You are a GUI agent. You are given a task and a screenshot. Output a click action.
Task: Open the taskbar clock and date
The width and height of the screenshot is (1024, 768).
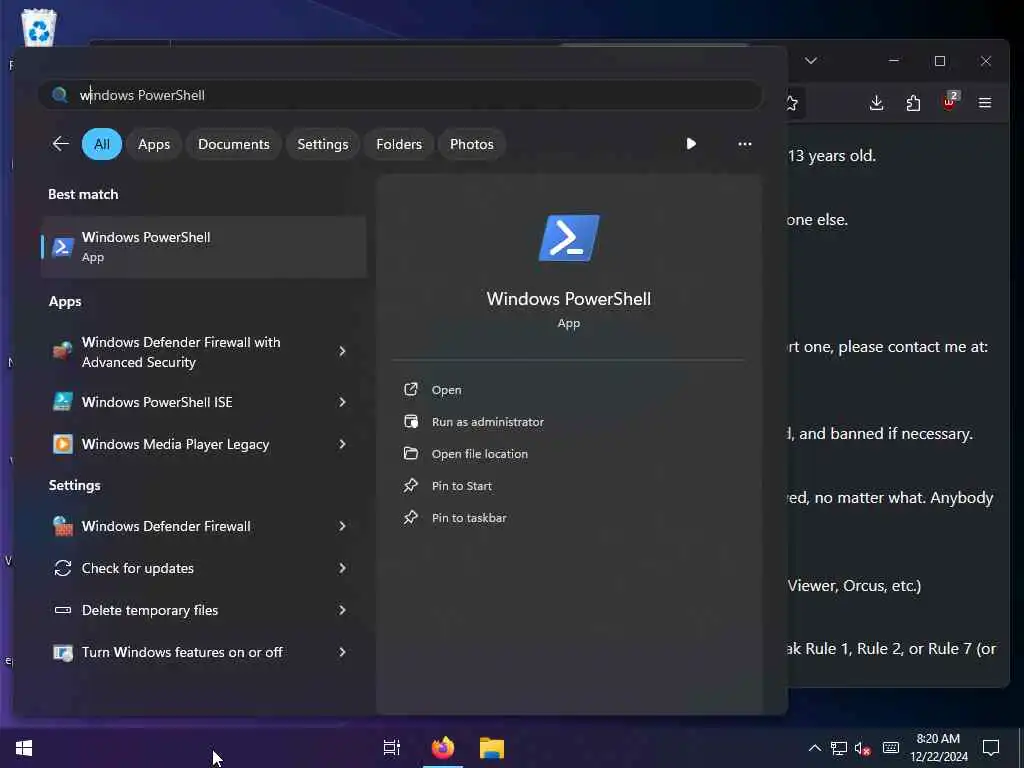coord(938,748)
